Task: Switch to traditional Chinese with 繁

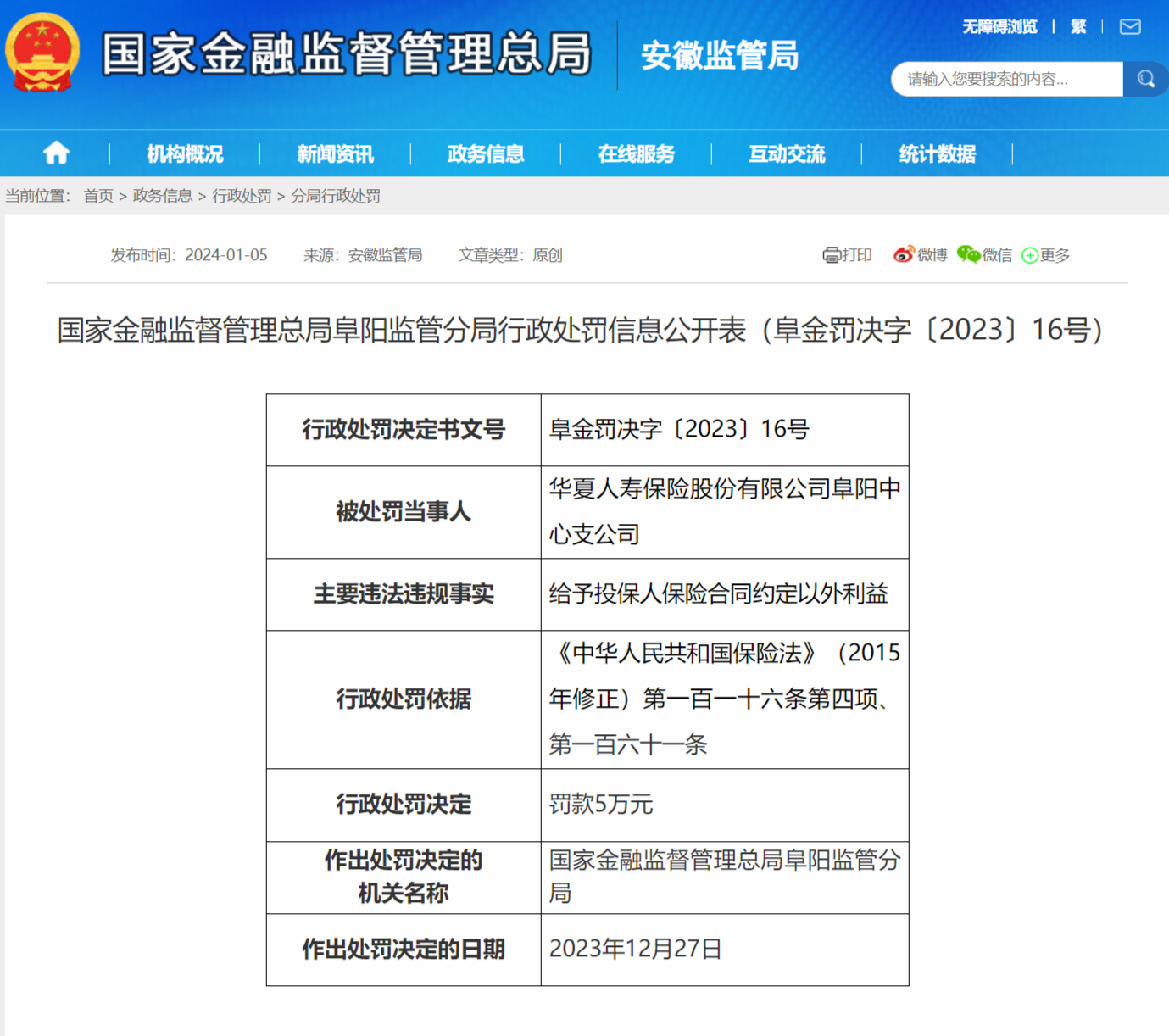Action: tap(1080, 26)
